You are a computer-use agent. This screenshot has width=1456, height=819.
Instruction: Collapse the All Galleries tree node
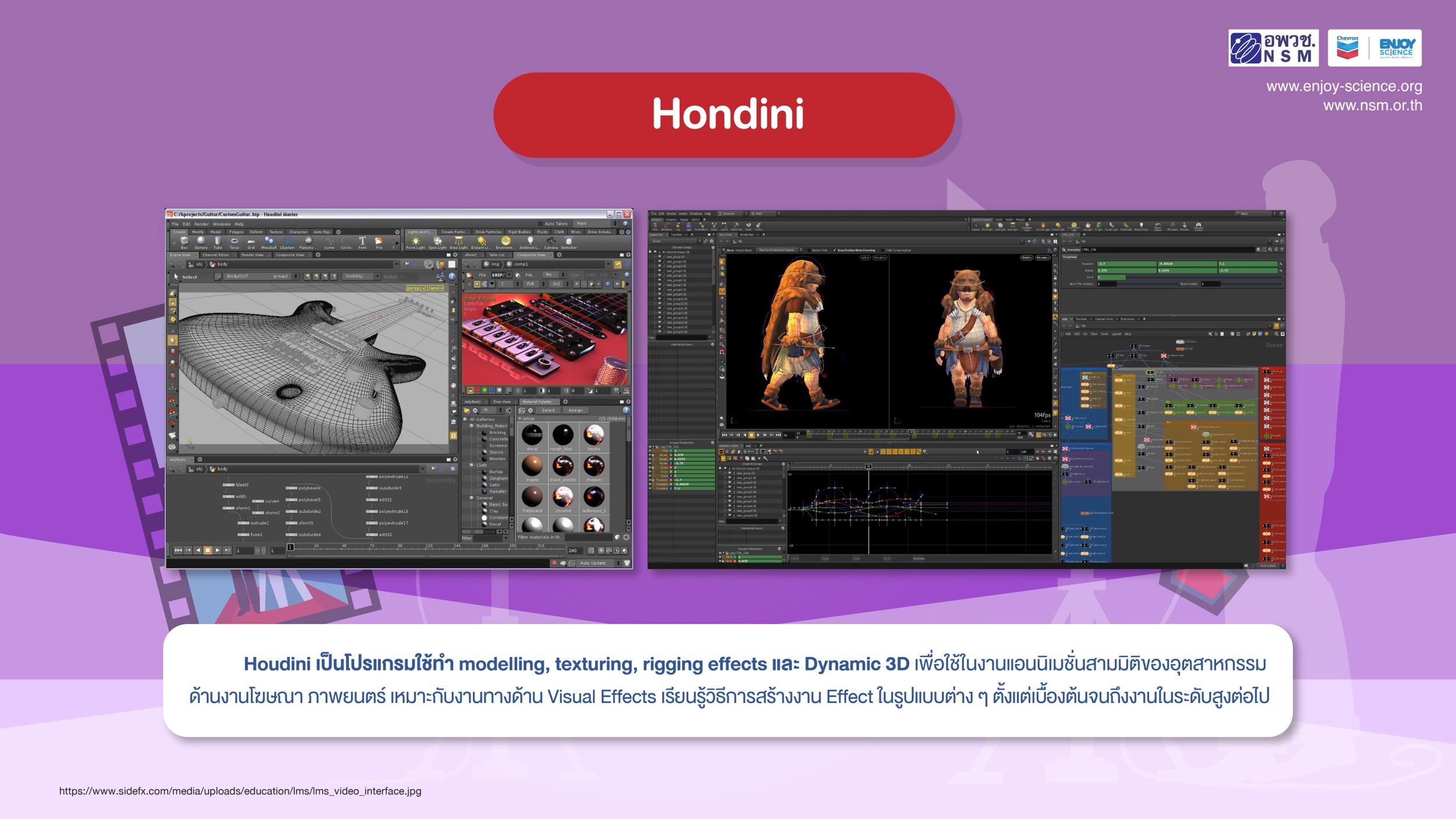pos(465,419)
